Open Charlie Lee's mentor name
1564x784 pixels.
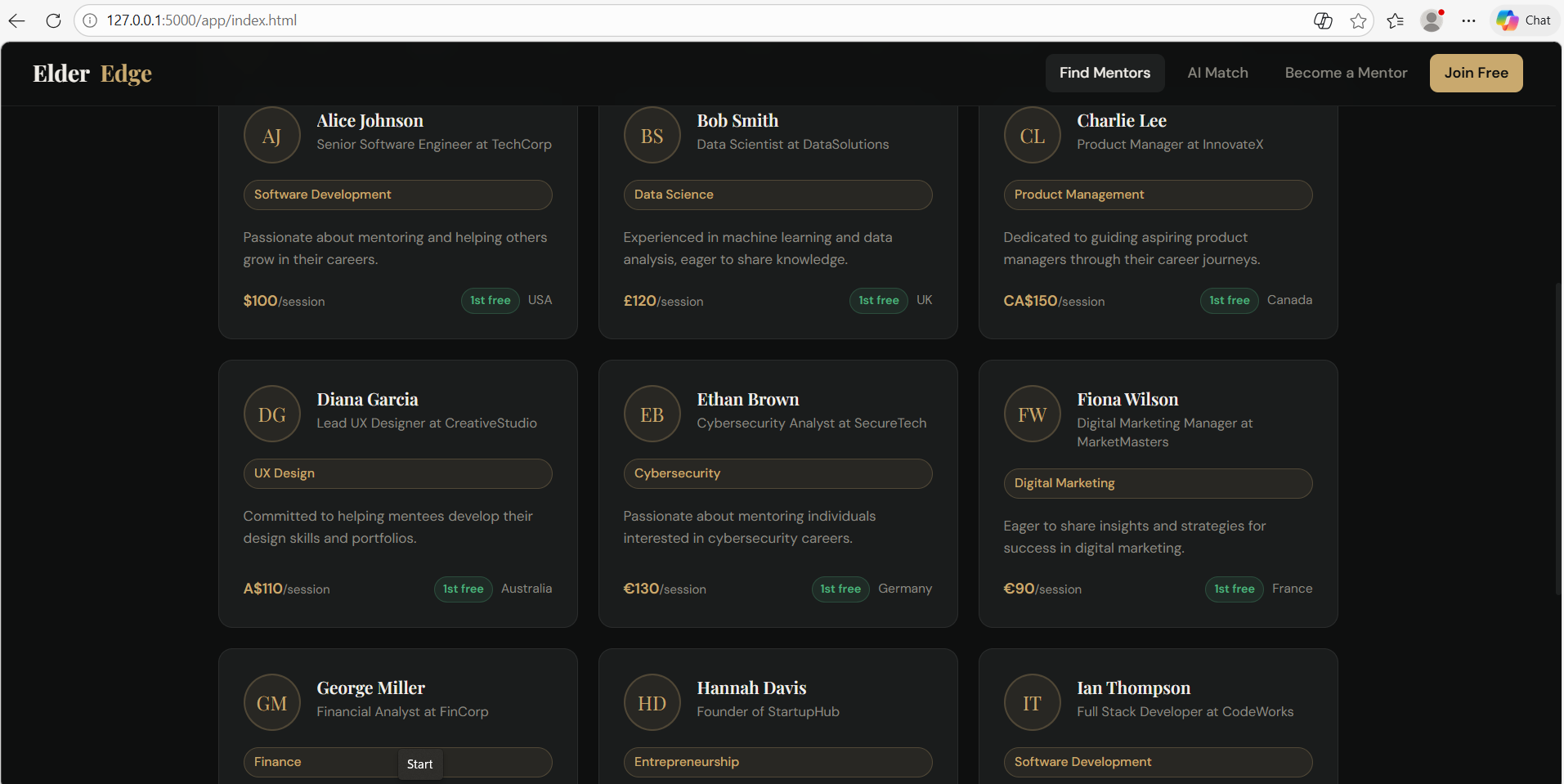[1122, 121]
